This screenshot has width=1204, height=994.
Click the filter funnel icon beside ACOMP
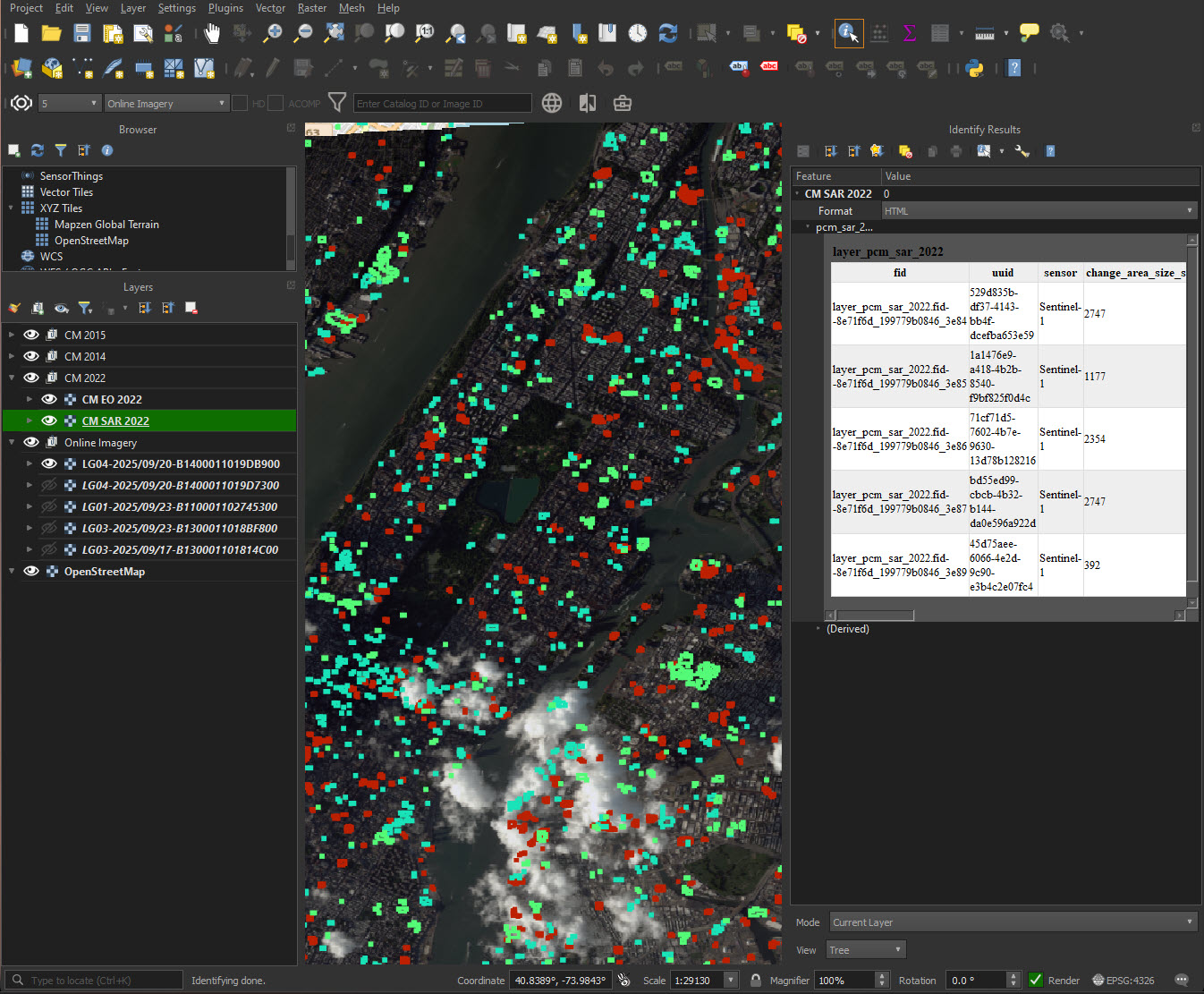tap(337, 103)
